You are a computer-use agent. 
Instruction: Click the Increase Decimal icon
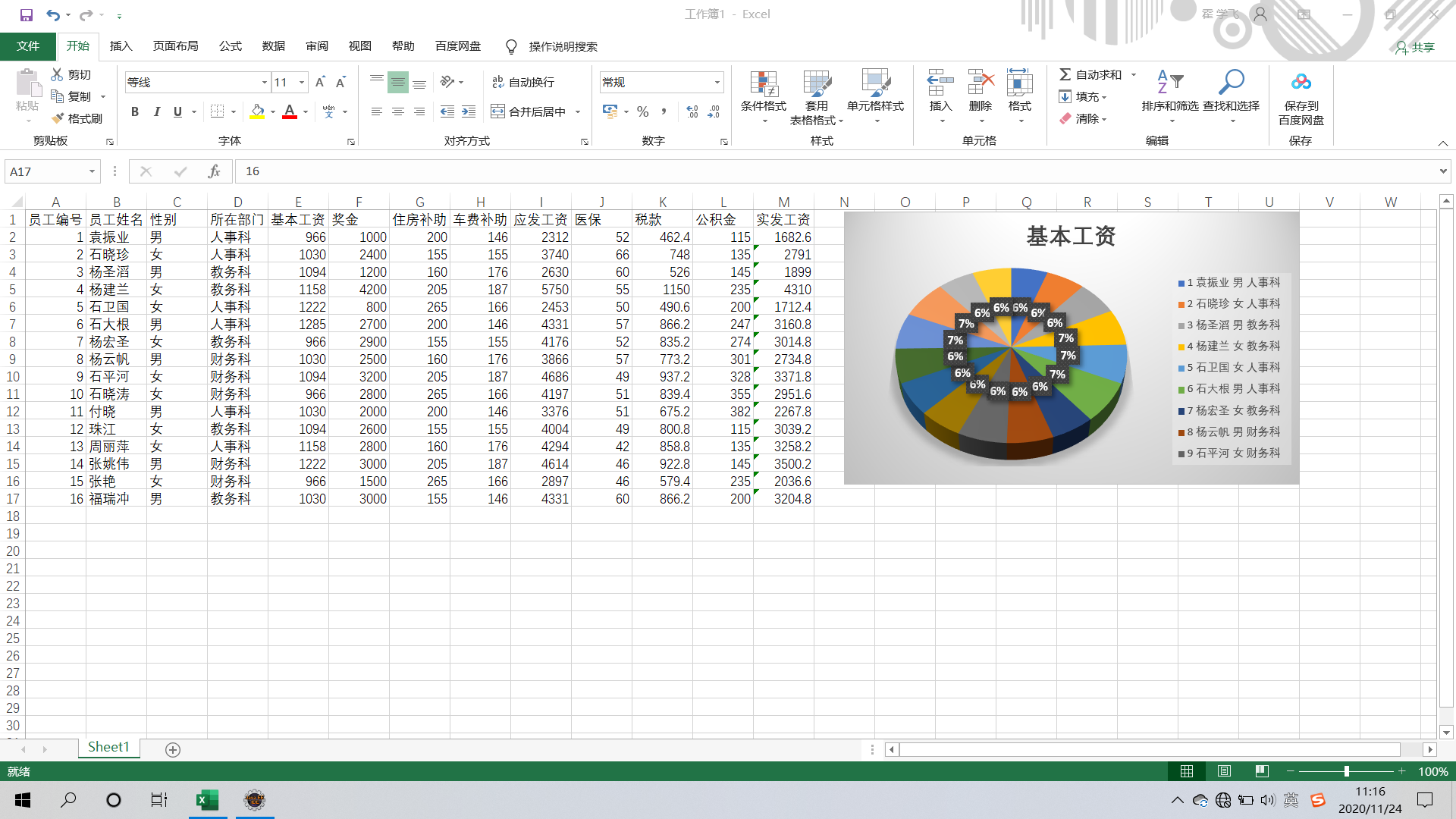692,111
